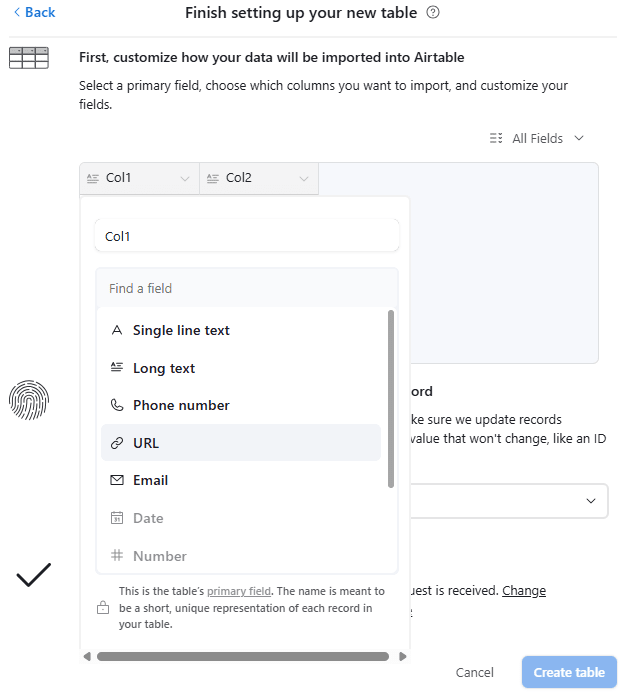Viewport: 626px width, 693px height.
Task: Click the help question mark icon
Action: click(x=433, y=13)
